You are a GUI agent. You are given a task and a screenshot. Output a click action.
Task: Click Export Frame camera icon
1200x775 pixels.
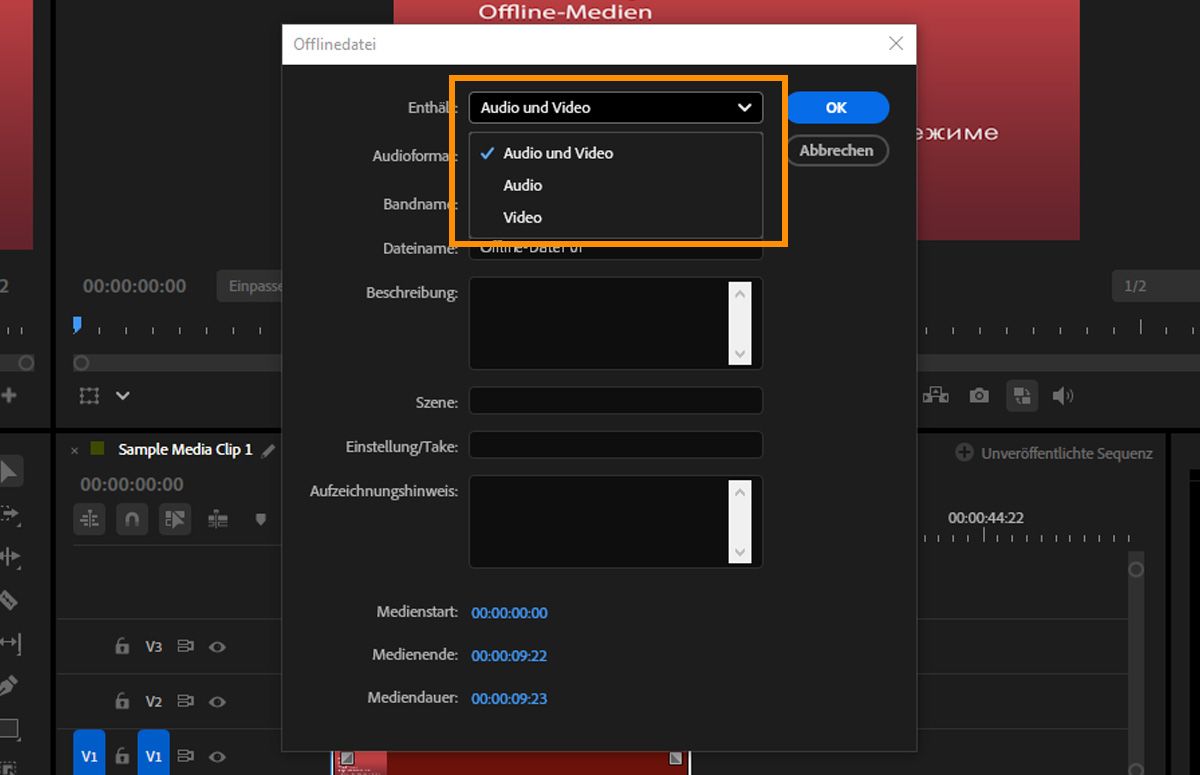pos(979,396)
